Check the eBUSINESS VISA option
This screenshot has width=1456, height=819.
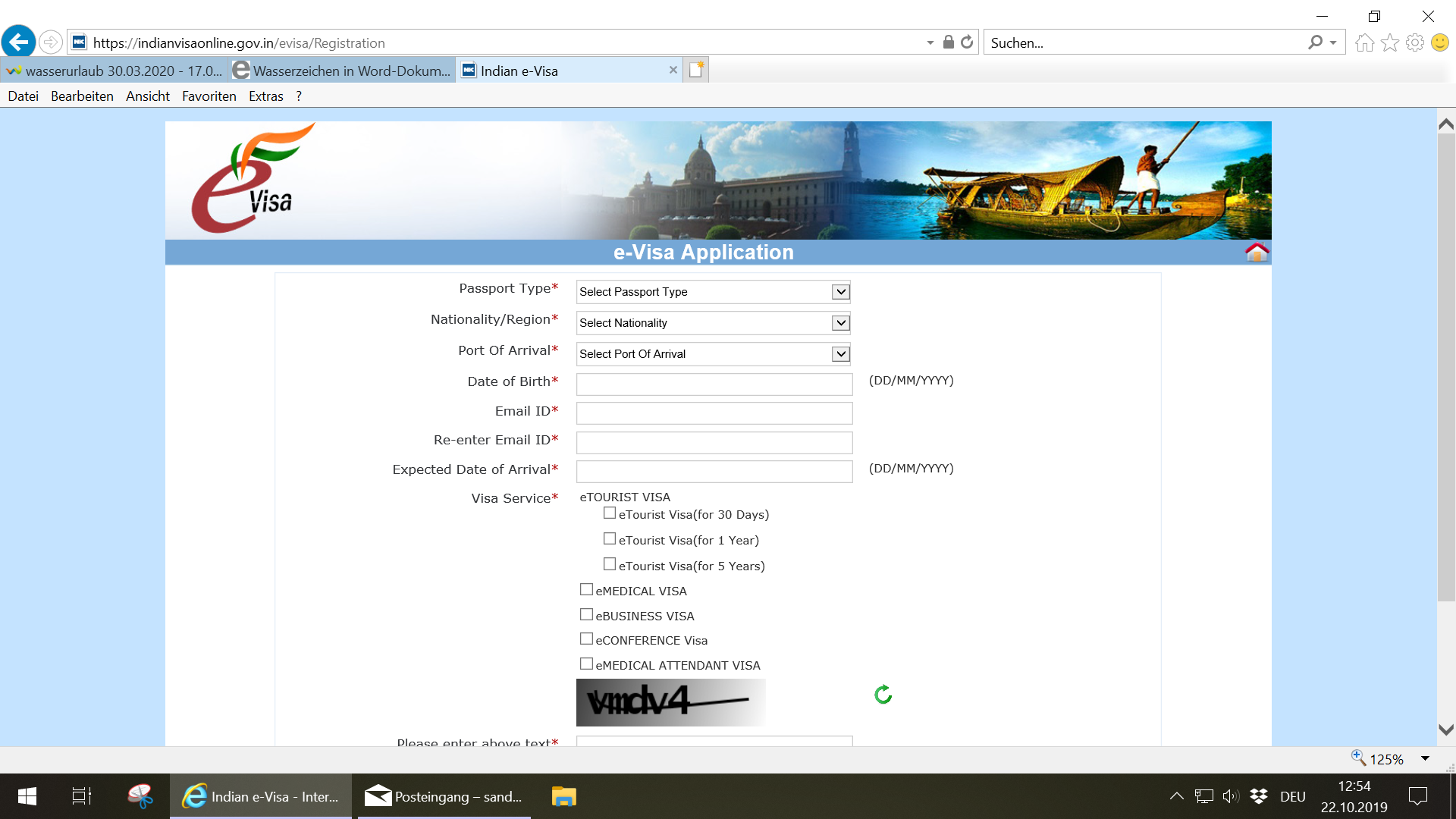point(586,615)
